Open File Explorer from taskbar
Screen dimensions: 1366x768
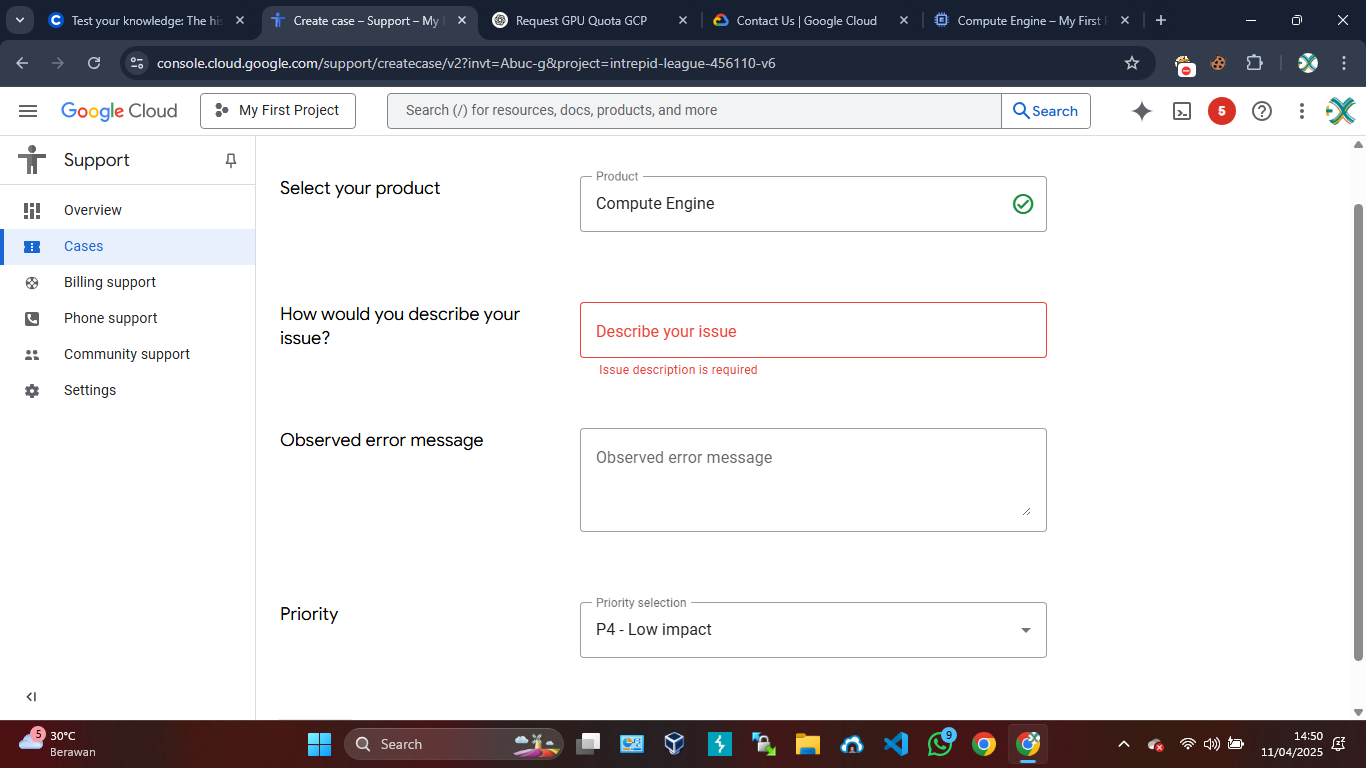pyautogui.click(x=807, y=744)
